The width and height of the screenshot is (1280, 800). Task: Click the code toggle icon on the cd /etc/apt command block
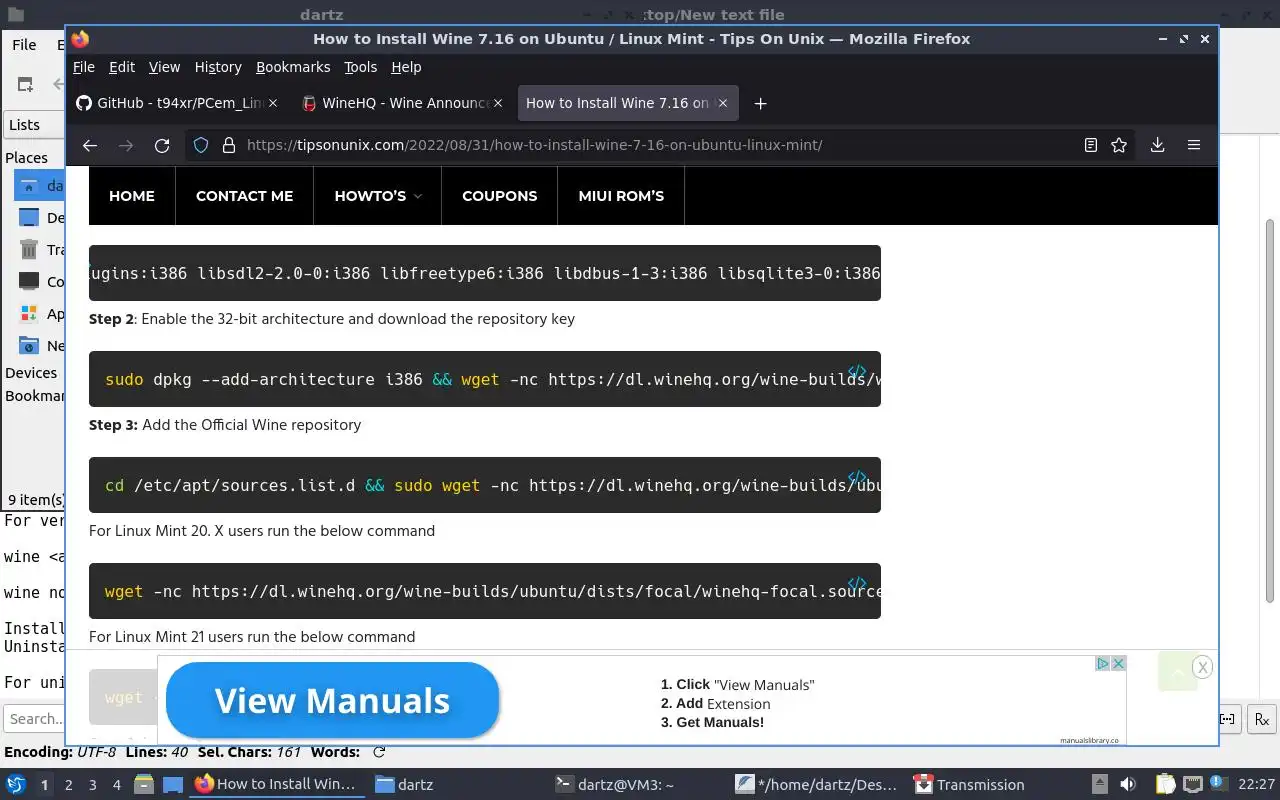coord(857,478)
